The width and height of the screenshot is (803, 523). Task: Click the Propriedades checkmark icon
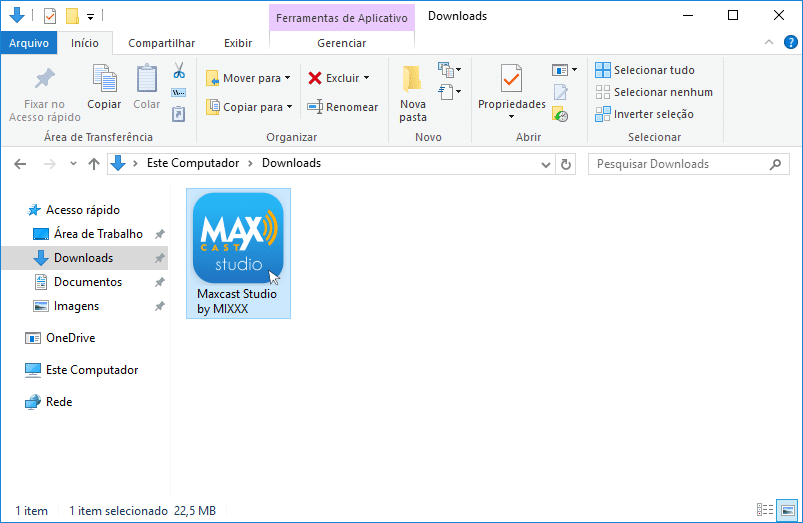[x=512, y=78]
